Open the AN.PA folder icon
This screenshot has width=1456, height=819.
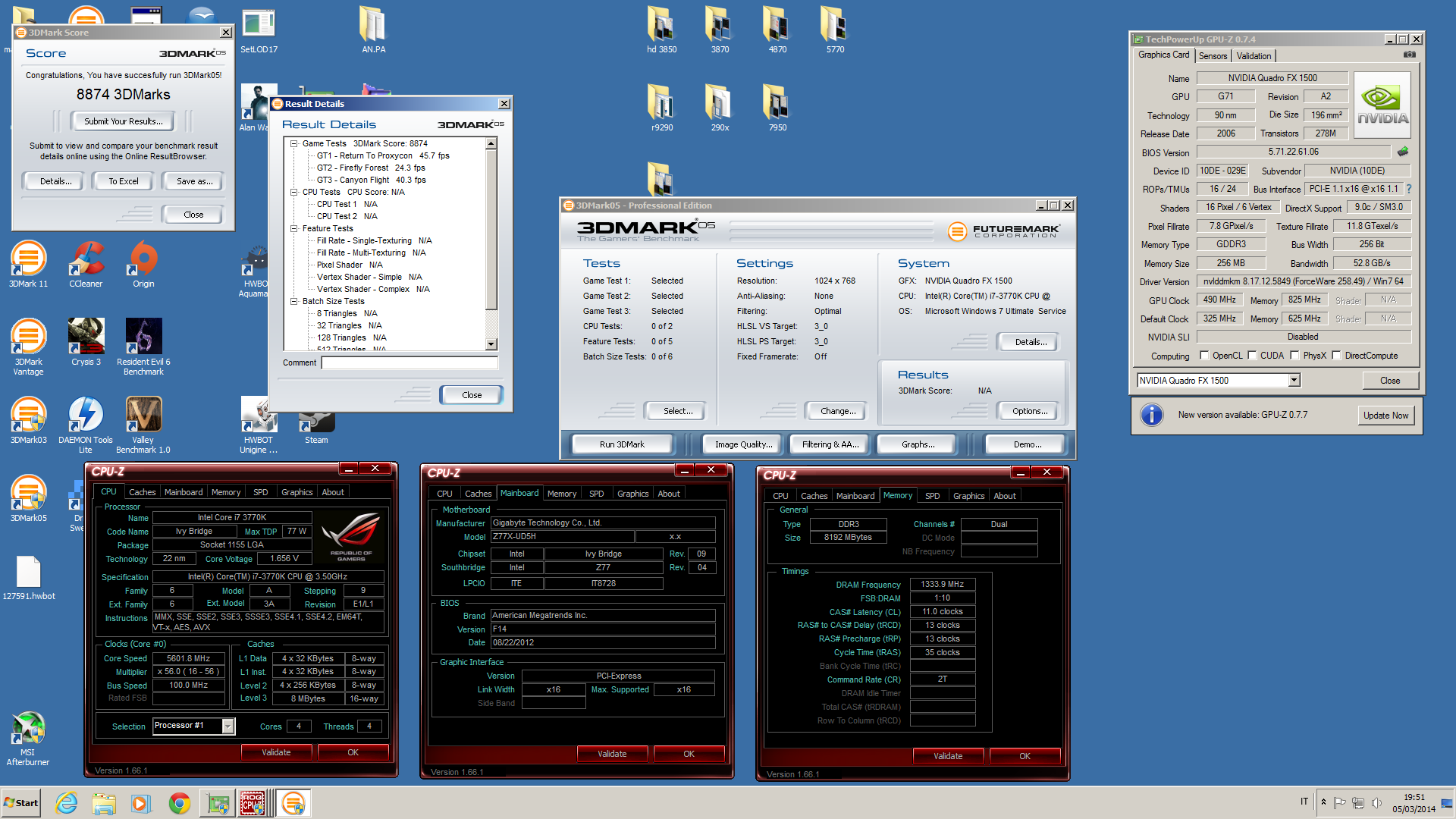pos(373,30)
